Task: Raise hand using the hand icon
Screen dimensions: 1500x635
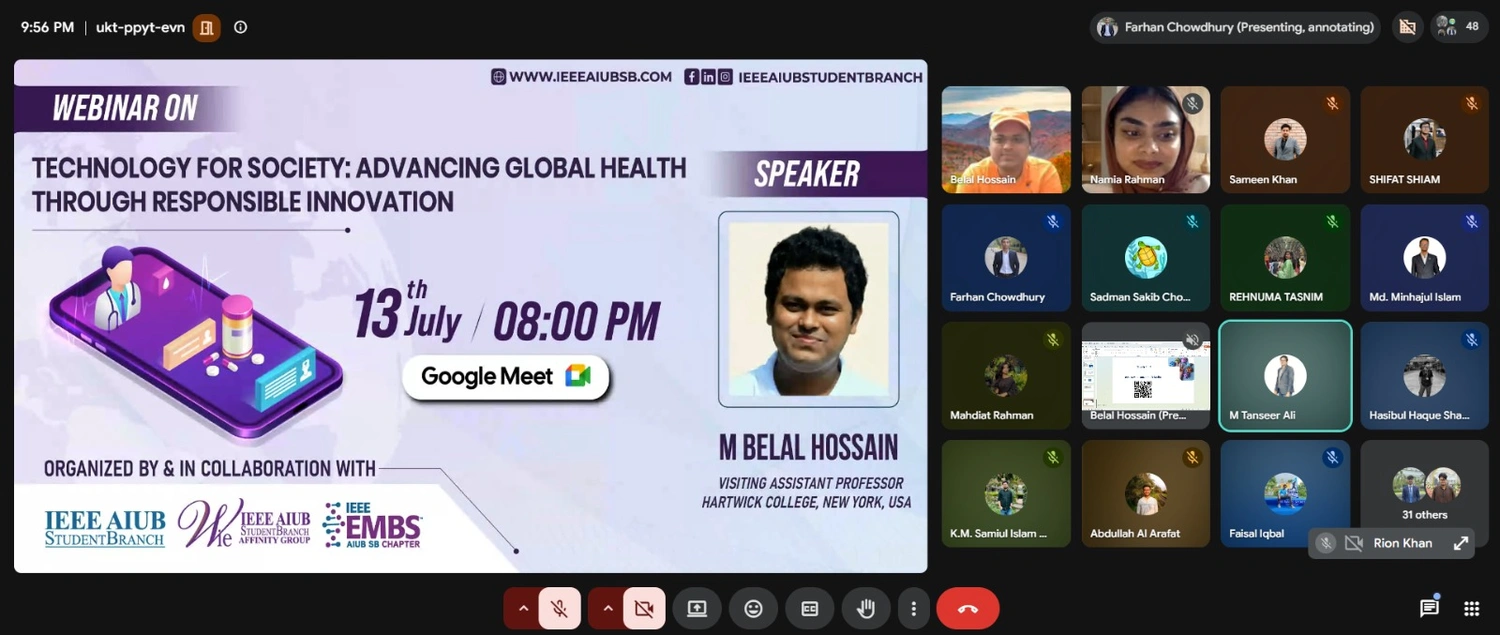Action: coord(866,608)
